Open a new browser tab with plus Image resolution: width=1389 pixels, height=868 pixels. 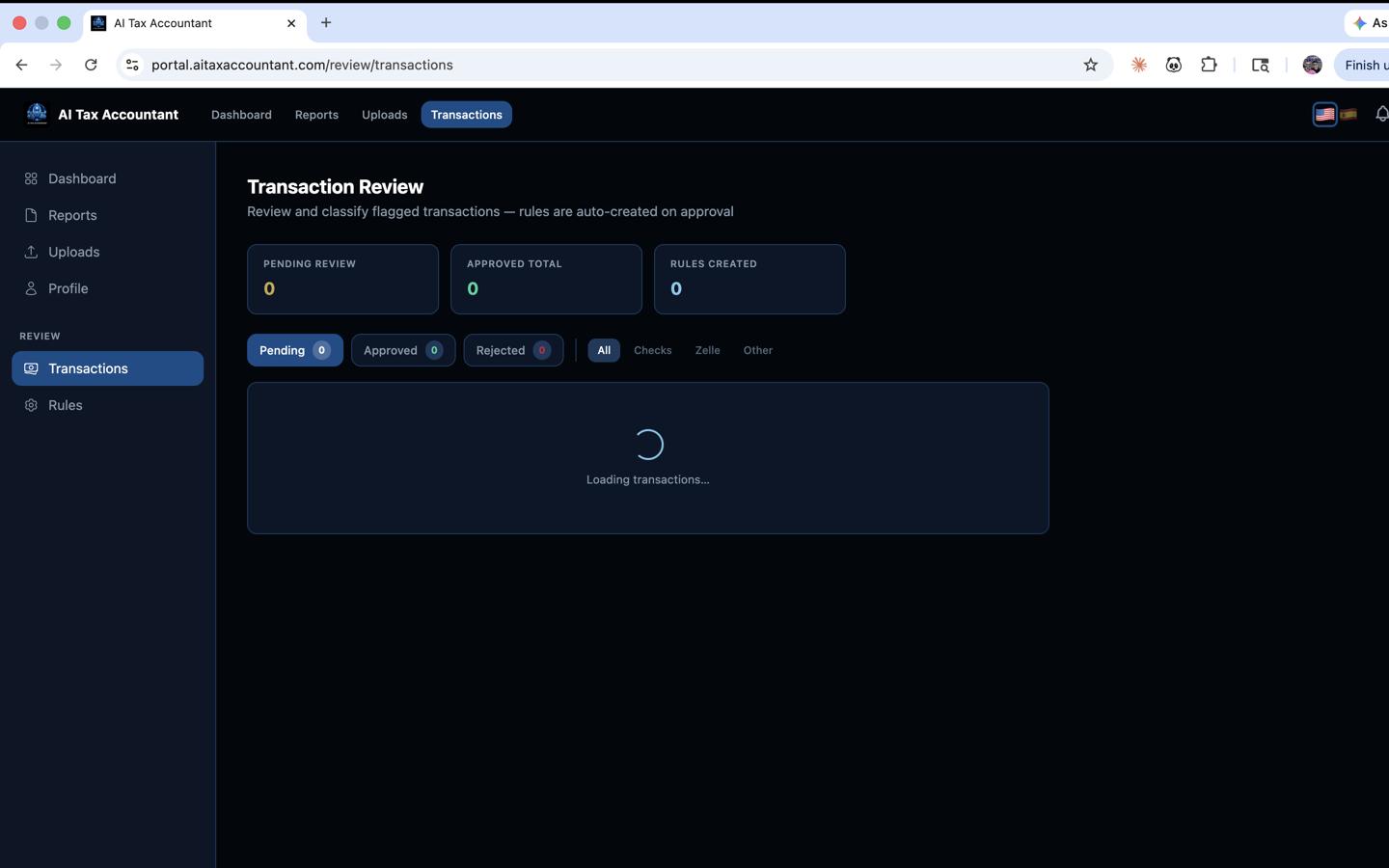(x=326, y=22)
